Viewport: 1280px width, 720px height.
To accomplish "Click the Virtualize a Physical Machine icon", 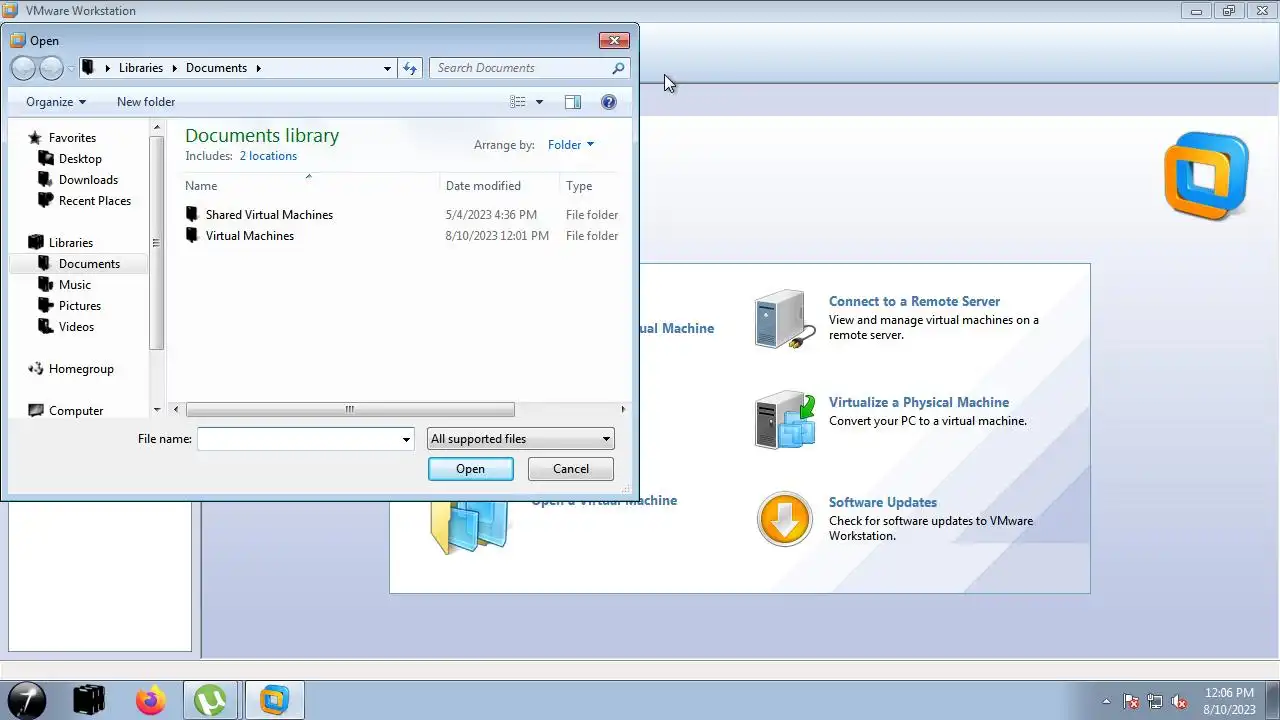I will (785, 419).
